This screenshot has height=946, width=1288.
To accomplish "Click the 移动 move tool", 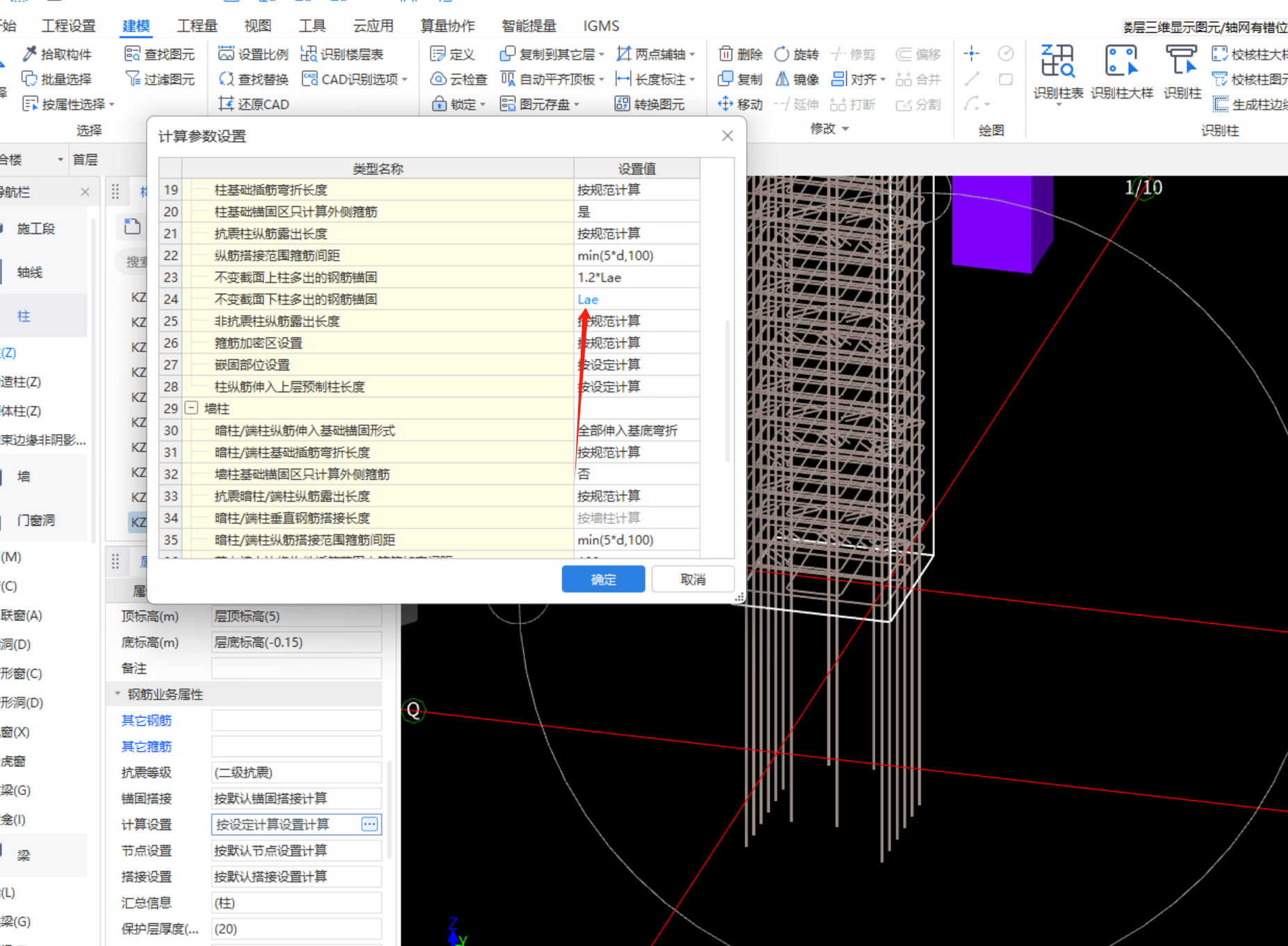I will click(x=741, y=104).
